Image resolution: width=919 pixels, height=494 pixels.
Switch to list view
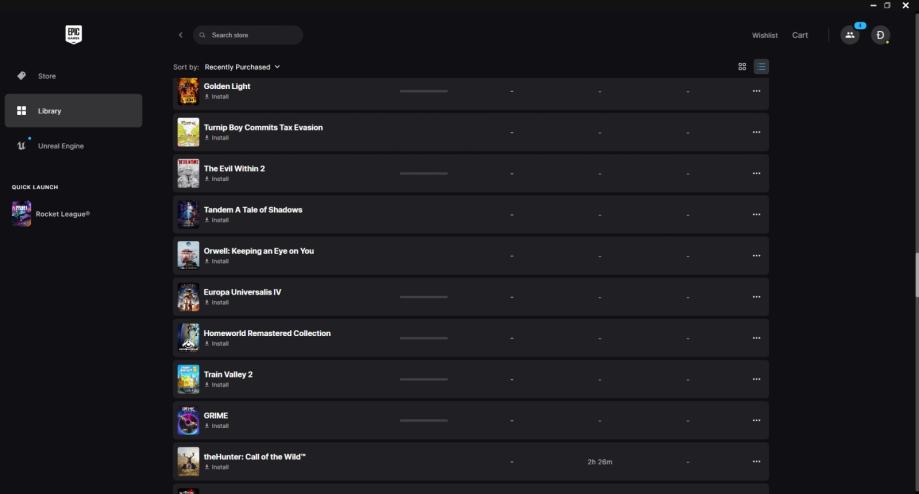pos(761,67)
